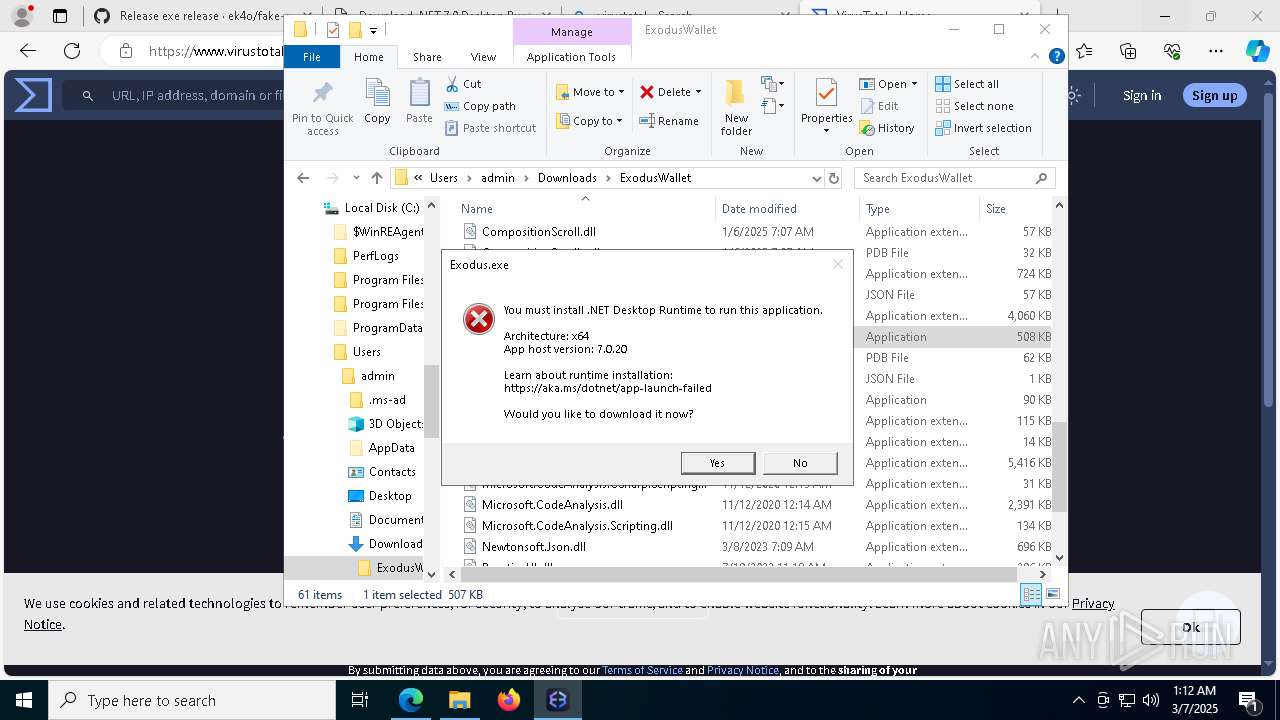Screen dimensions: 1280x720
Task: Close the Exodus.exe error dialog
Action: [x=837, y=265]
